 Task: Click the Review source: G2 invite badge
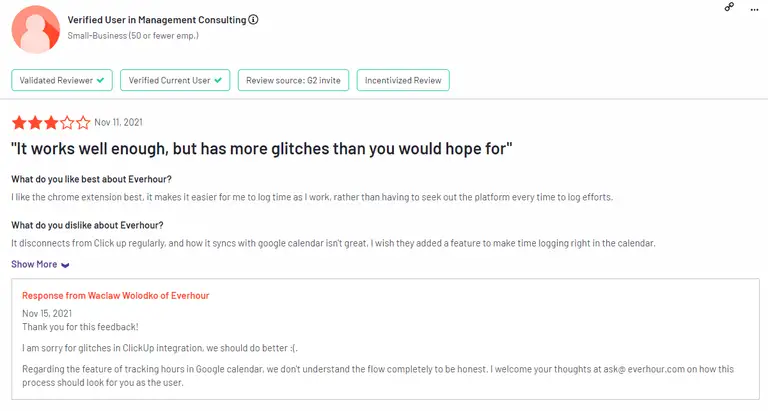pyautogui.click(x=293, y=79)
